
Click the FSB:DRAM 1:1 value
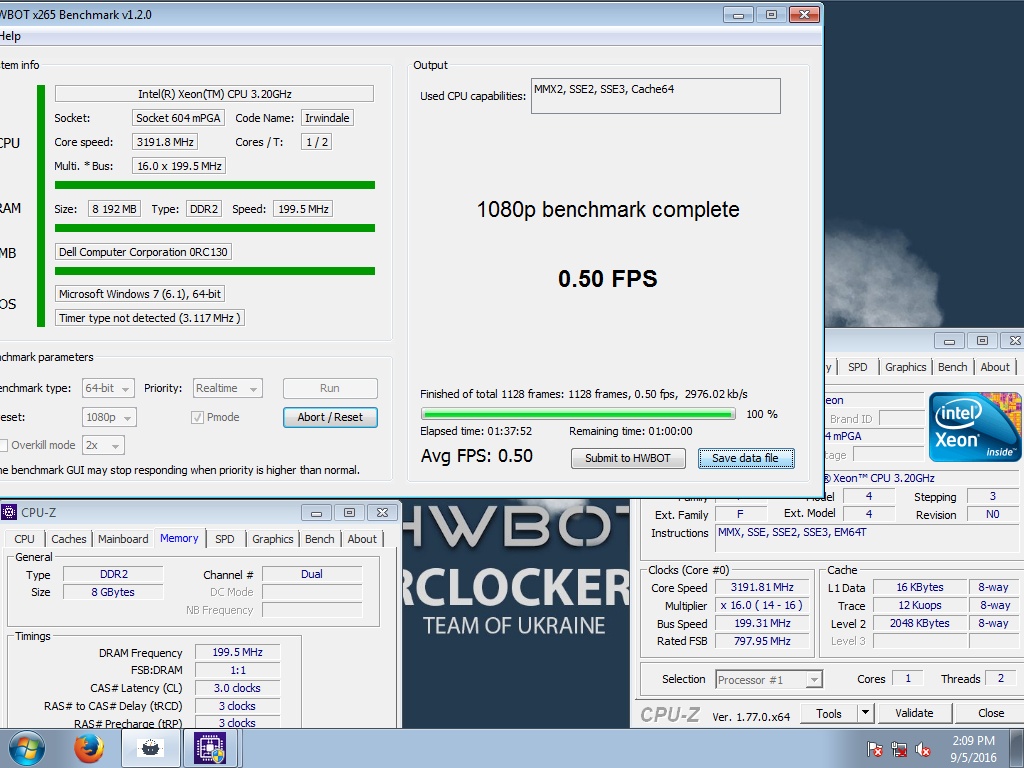[x=237, y=670]
